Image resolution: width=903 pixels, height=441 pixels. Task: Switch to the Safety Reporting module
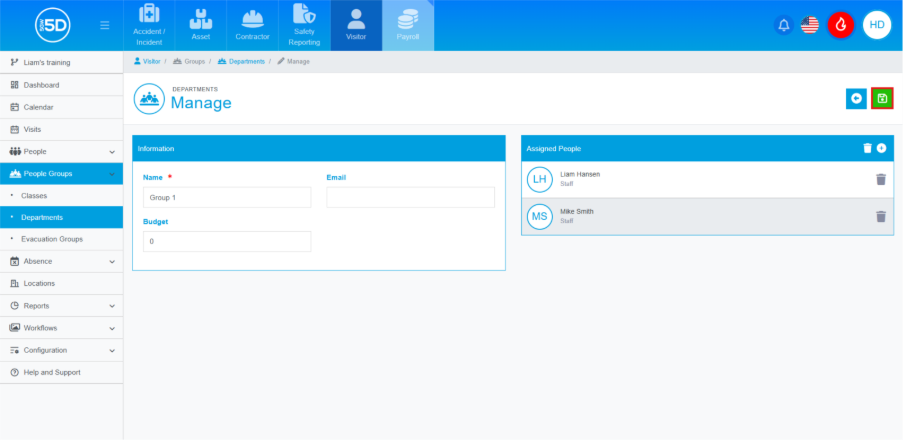click(x=304, y=25)
